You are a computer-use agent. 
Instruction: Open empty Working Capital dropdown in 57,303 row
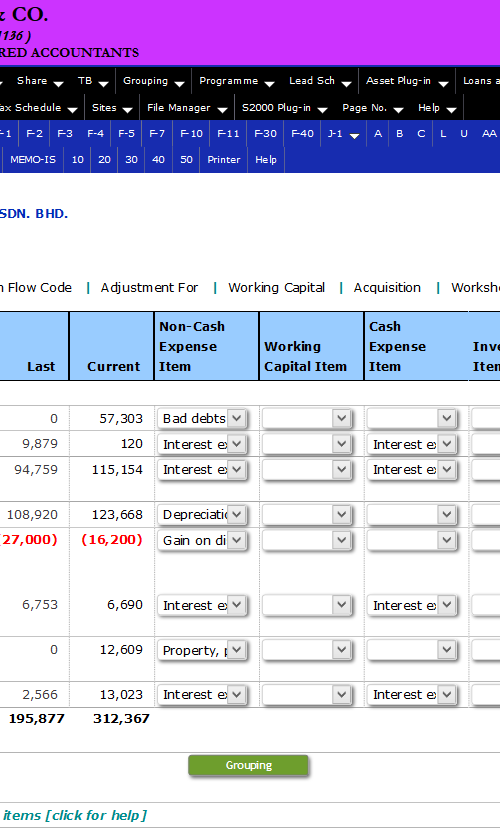pyautogui.click(x=307, y=419)
